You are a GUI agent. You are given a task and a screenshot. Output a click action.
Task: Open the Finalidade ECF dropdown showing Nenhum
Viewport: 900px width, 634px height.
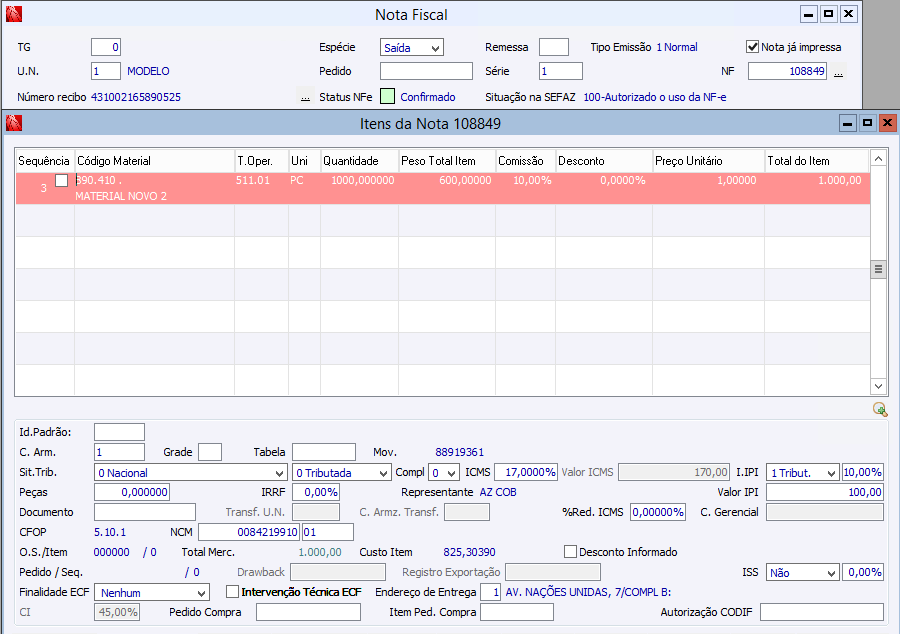point(152,592)
